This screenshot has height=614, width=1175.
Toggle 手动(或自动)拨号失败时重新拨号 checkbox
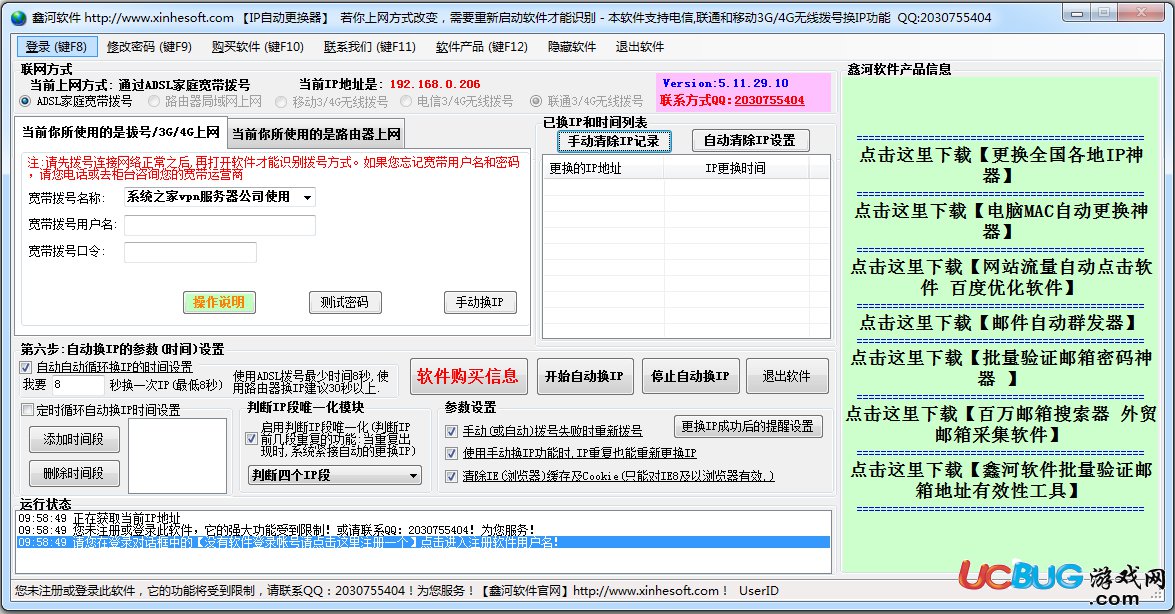coord(451,431)
